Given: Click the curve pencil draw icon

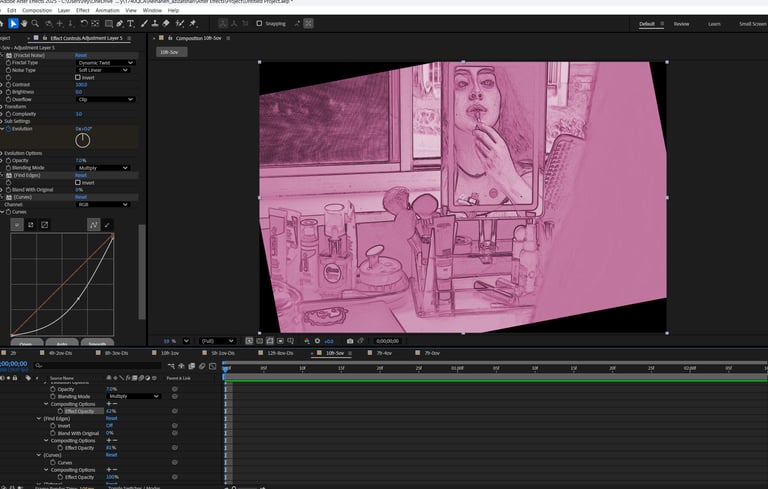Looking at the screenshot, I should 107,225.
